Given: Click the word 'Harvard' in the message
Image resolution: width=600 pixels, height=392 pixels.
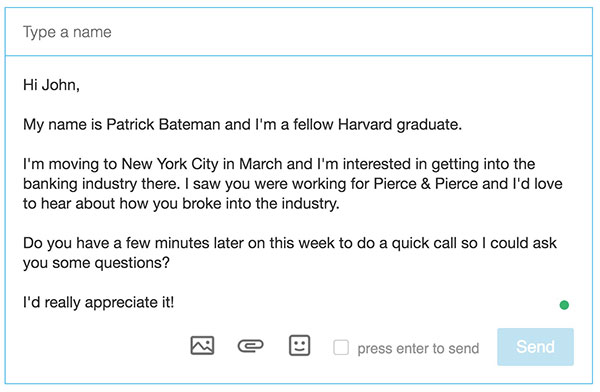Looking at the screenshot, I should tap(365, 124).
